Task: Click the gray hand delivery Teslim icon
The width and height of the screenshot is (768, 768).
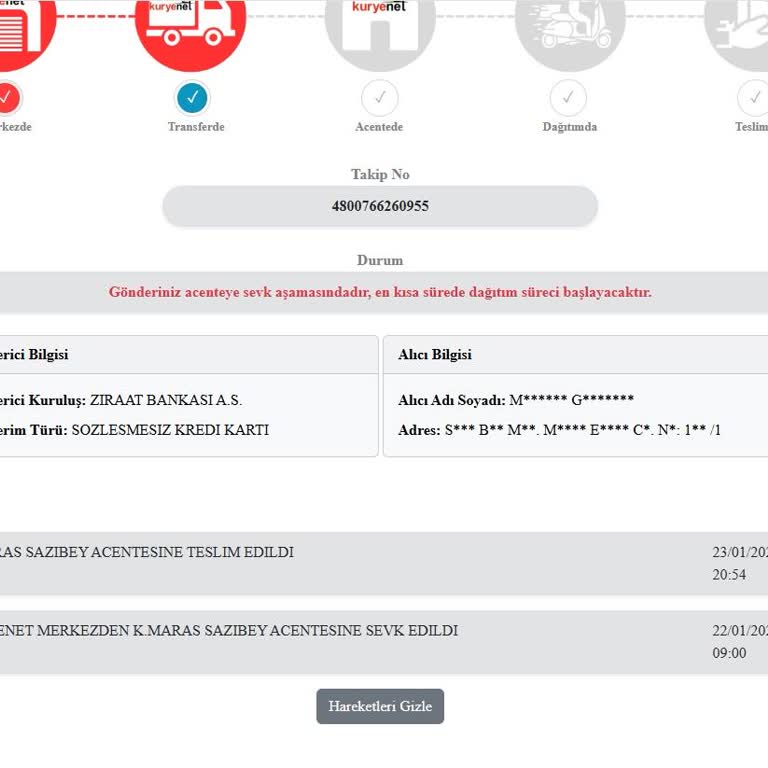Action: [x=736, y=29]
